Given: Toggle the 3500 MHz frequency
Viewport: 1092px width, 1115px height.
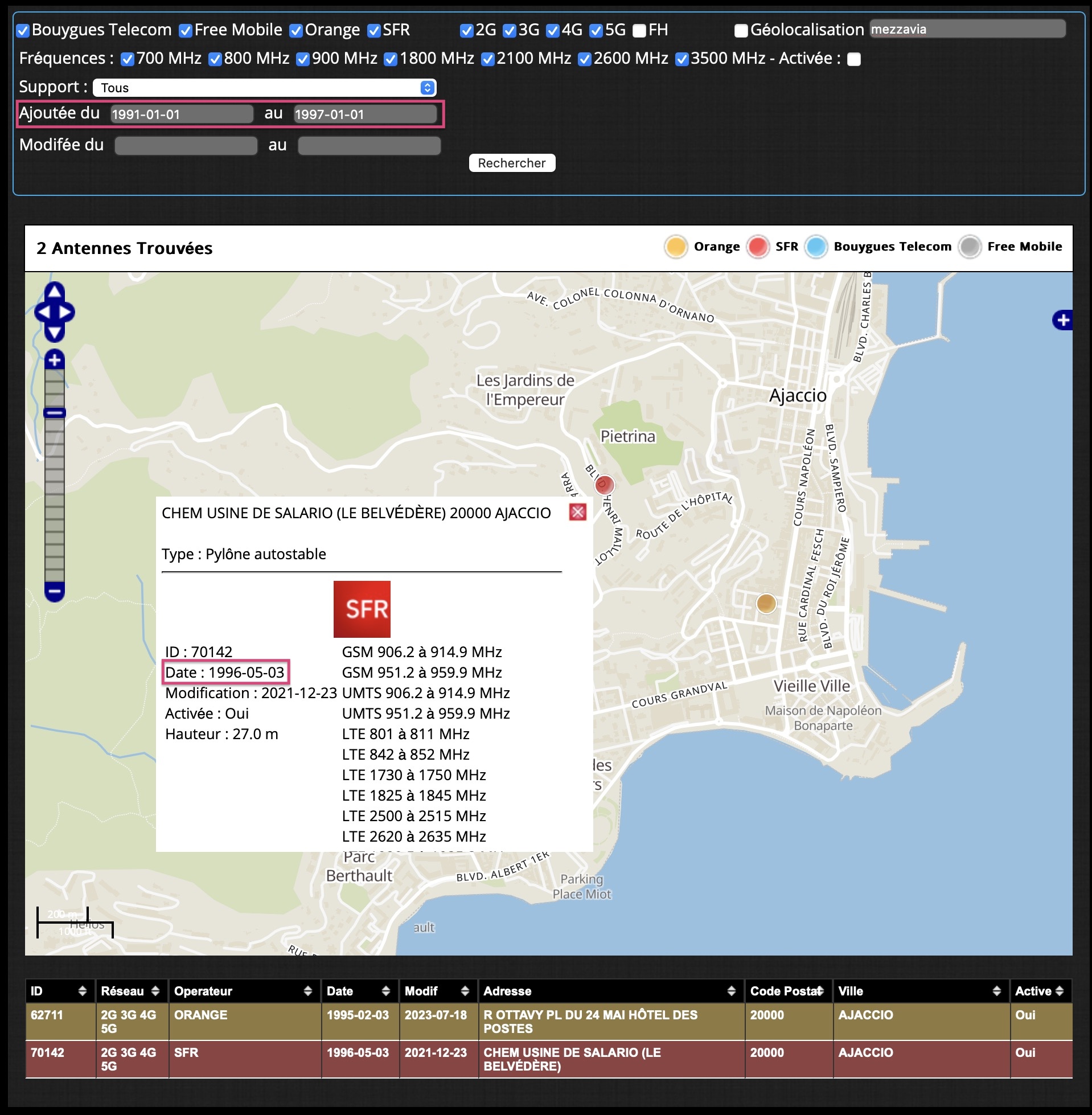Looking at the screenshot, I should coord(682,60).
